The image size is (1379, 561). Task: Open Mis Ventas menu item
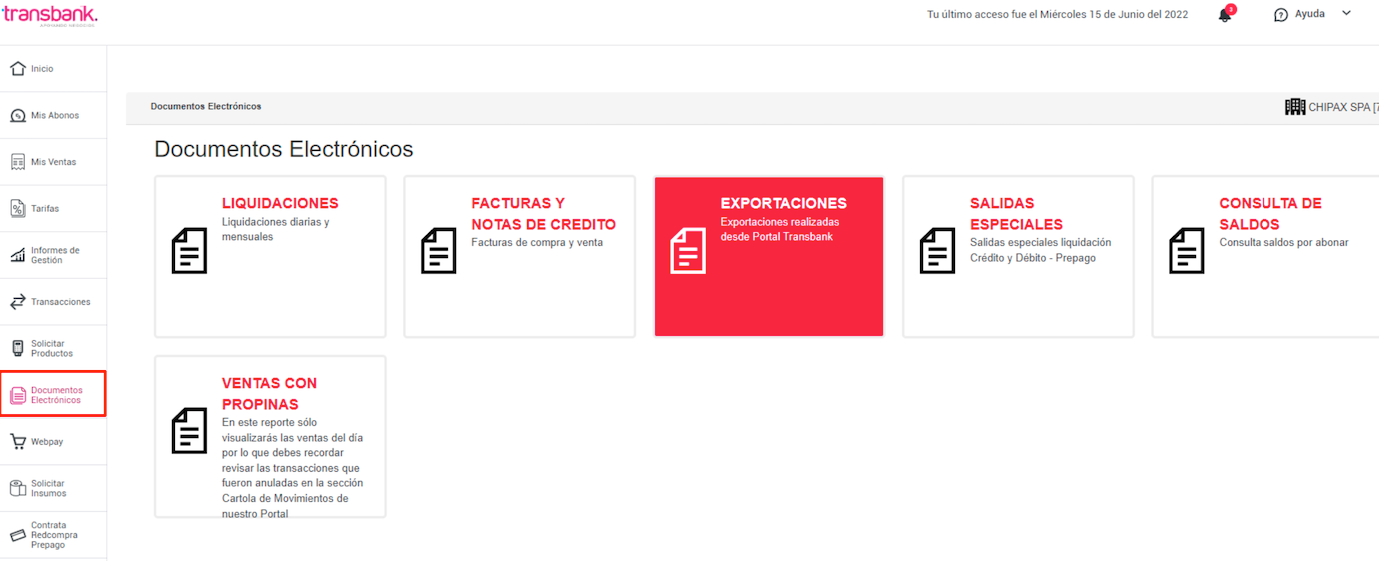(x=53, y=162)
